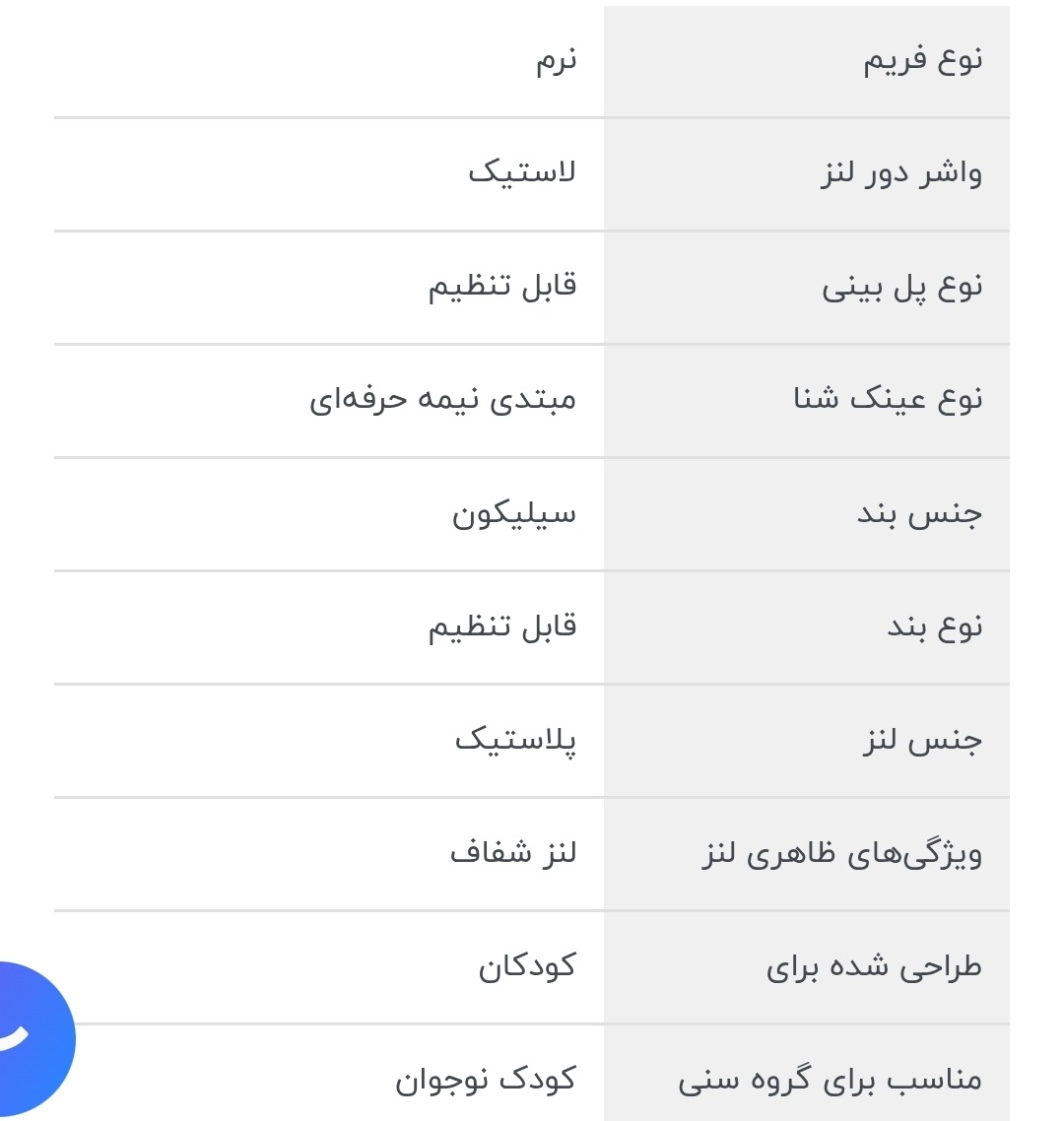Tap the مناسب برای گروه سنی label
This screenshot has height=1121, width=1064.
[830, 1081]
